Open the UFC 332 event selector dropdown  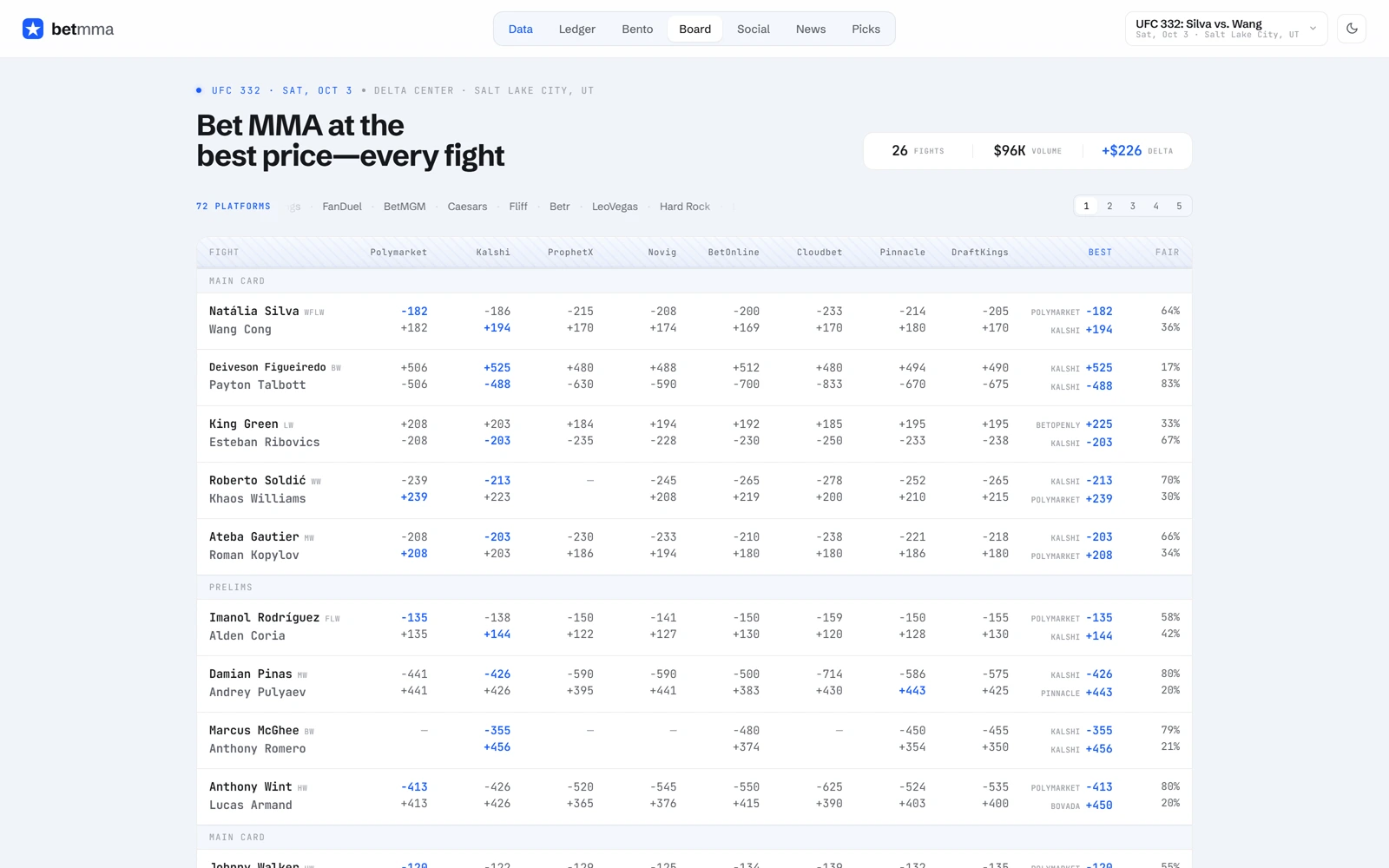click(x=1226, y=29)
